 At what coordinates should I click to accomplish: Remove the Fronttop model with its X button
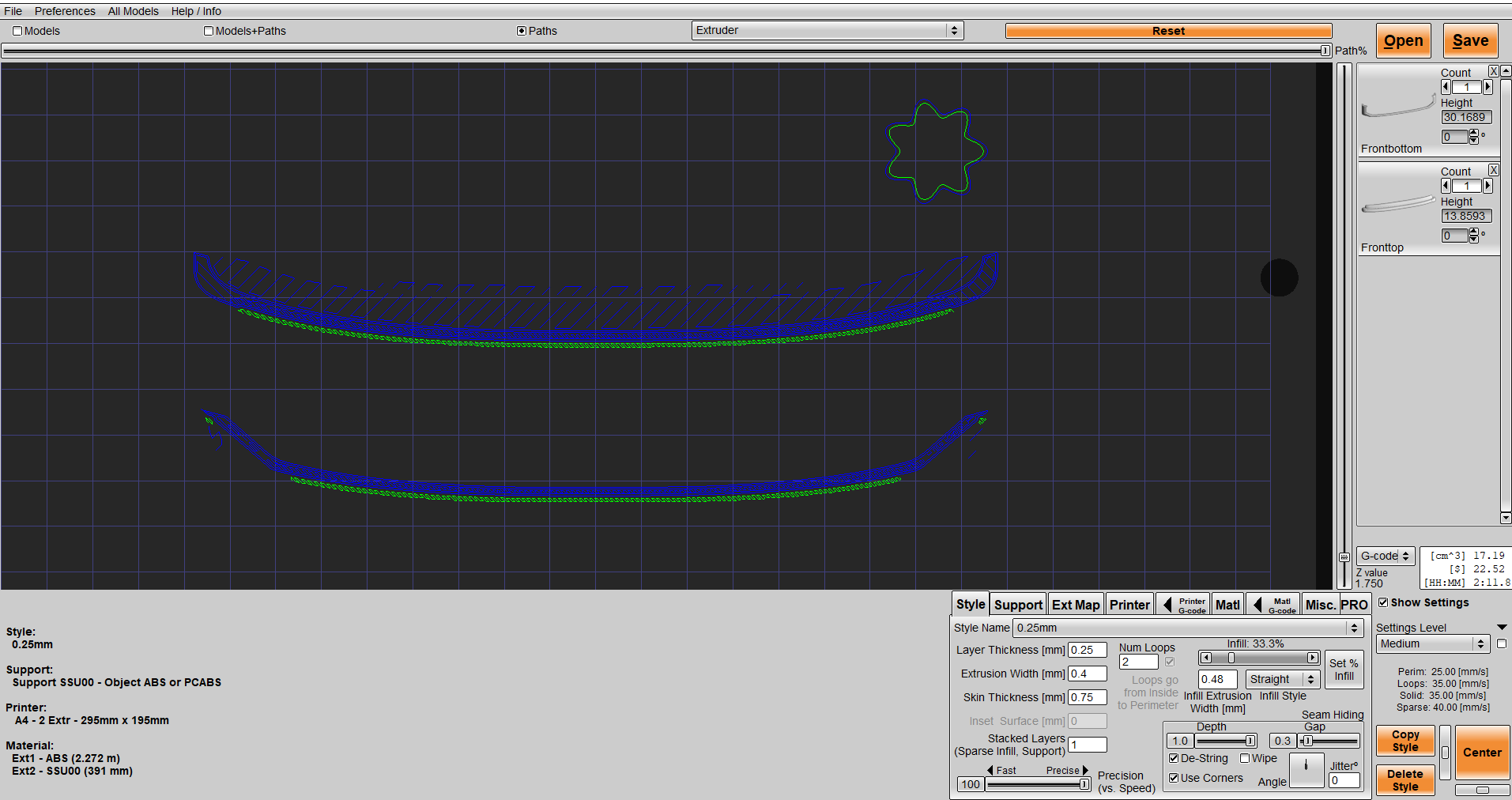point(1493,170)
